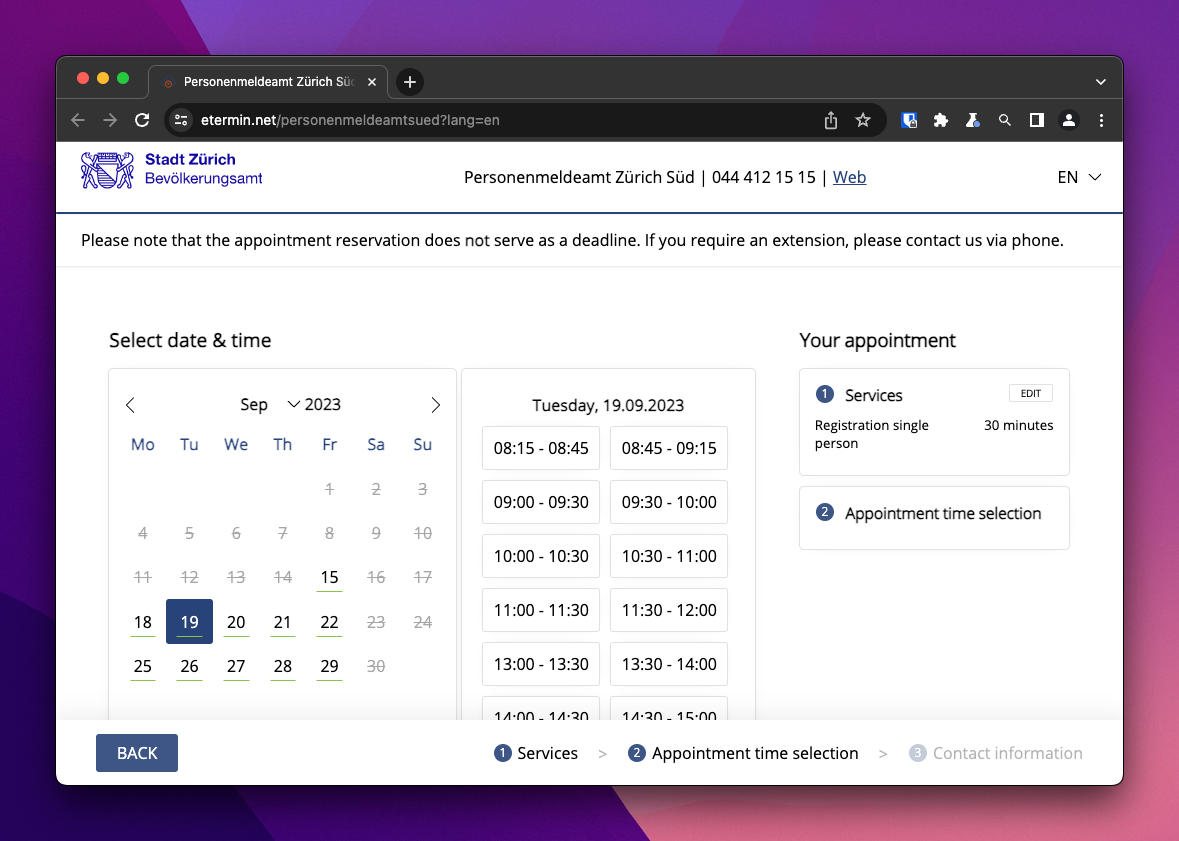Select 13:00 - 13:30 time slot
The image size is (1179, 841).
tap(541, 664)
